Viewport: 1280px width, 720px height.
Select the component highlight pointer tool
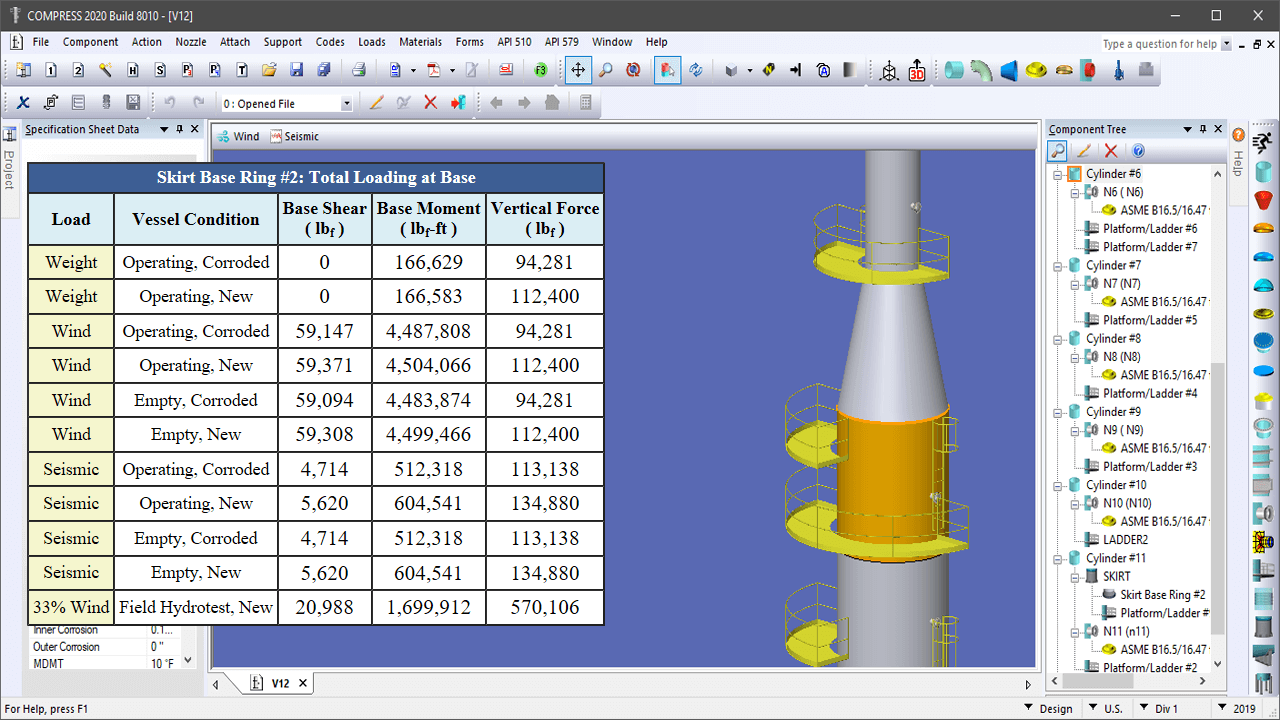tap(667, 70)
